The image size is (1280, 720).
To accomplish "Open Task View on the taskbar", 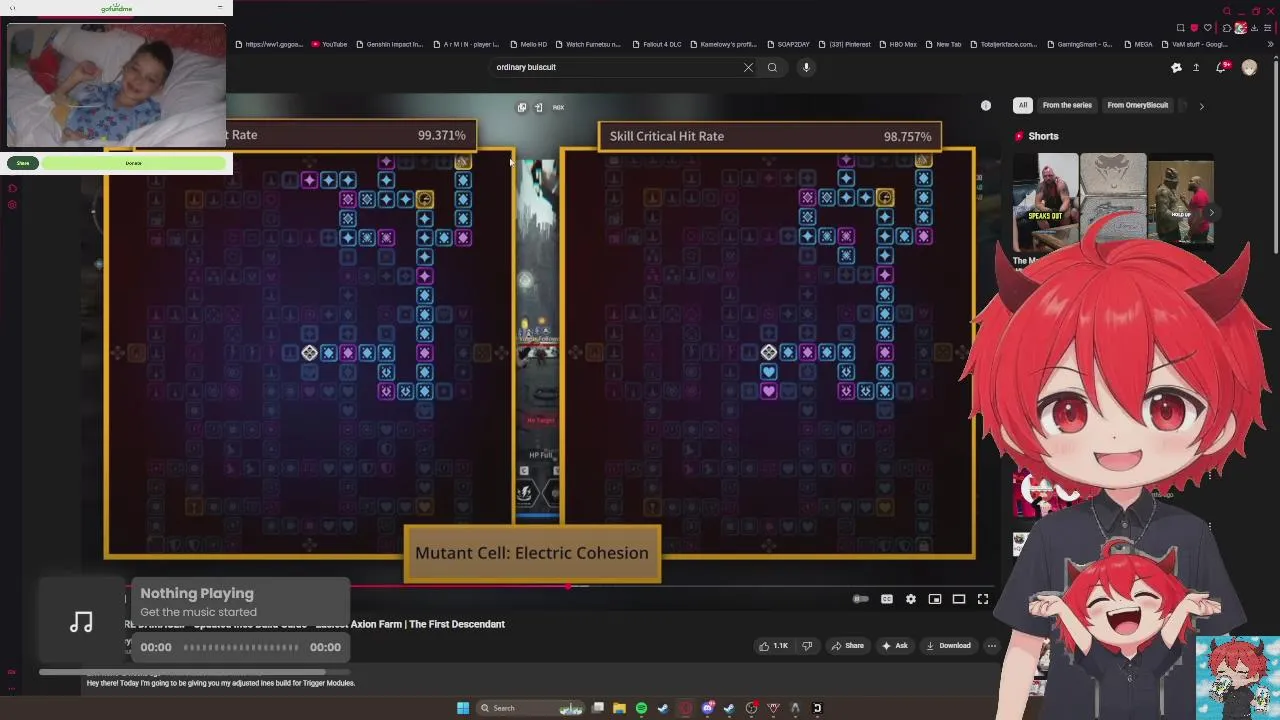I will click(x=597, y=708).
